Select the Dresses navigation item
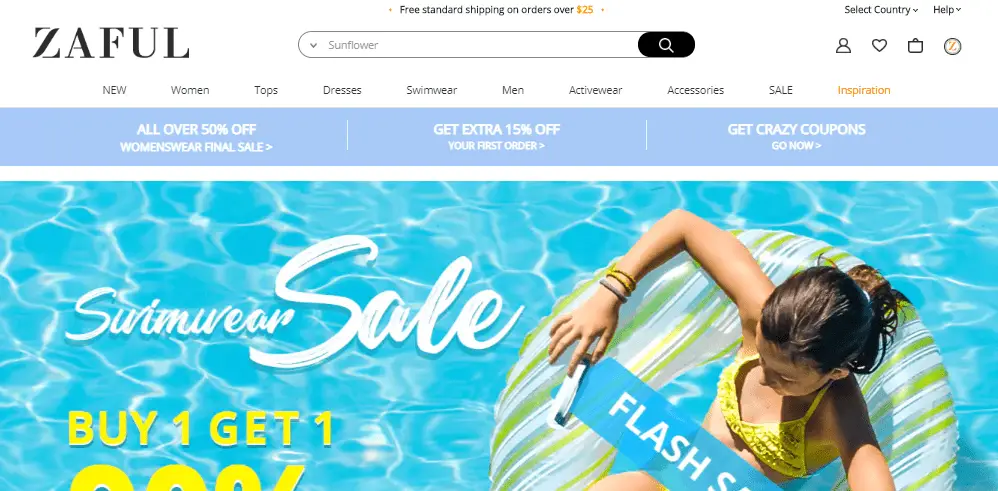 (x=342, y=90)
